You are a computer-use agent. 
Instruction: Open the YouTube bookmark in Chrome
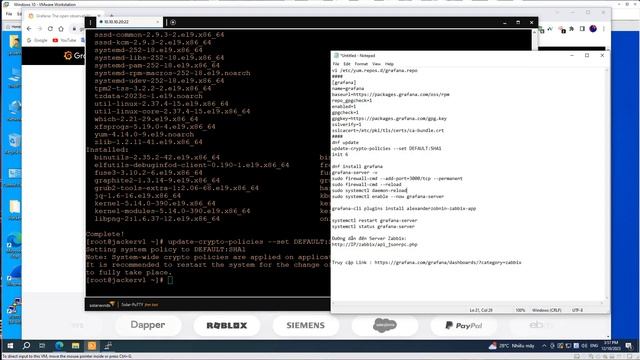point(64,40)
